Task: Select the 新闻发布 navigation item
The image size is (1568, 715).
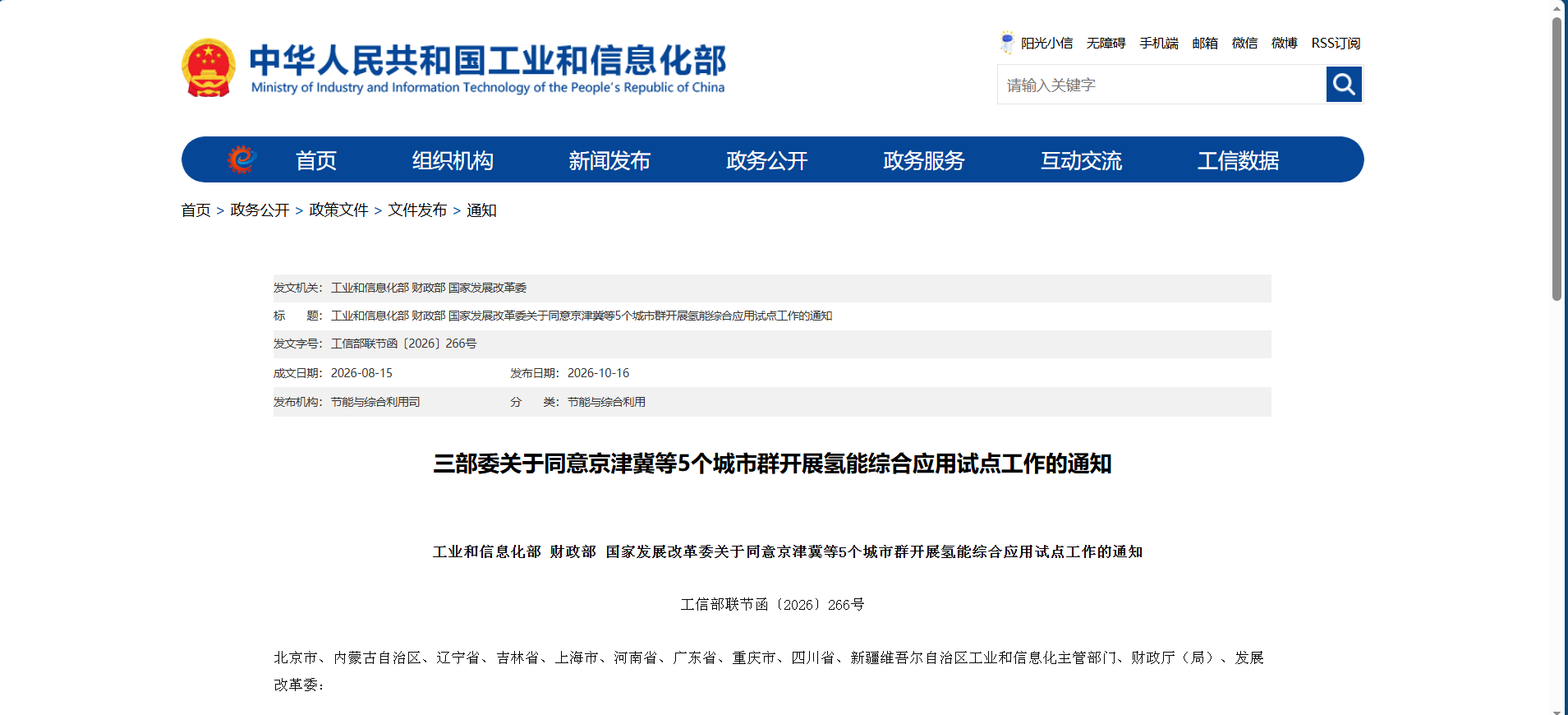Action: (x=609, y=160)
